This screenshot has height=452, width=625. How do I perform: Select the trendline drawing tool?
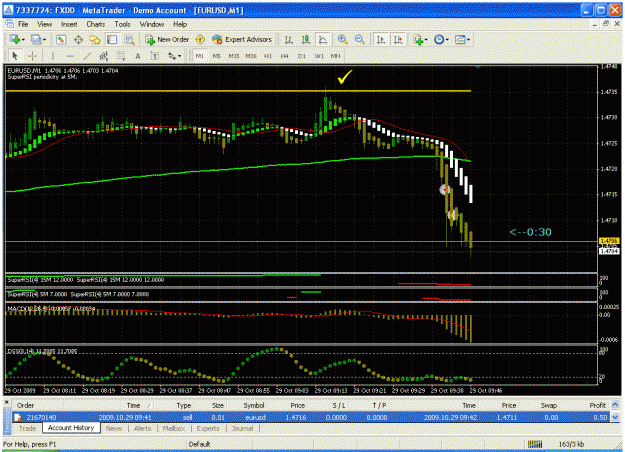(87, 56)
